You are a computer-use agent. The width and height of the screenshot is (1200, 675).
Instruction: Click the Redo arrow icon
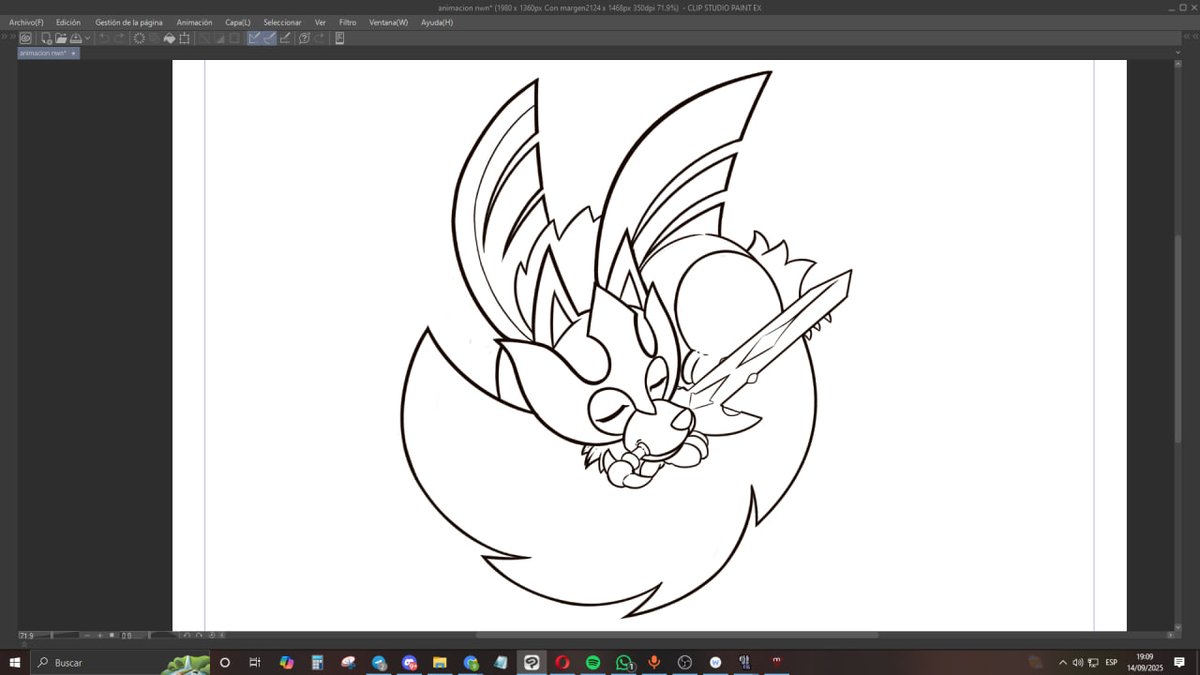pyautogui.click(x=120, y=38)
